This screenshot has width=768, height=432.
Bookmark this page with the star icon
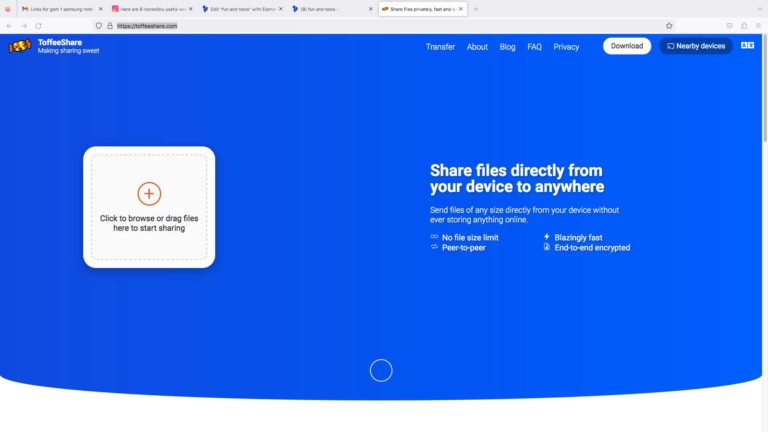[669, 25]
